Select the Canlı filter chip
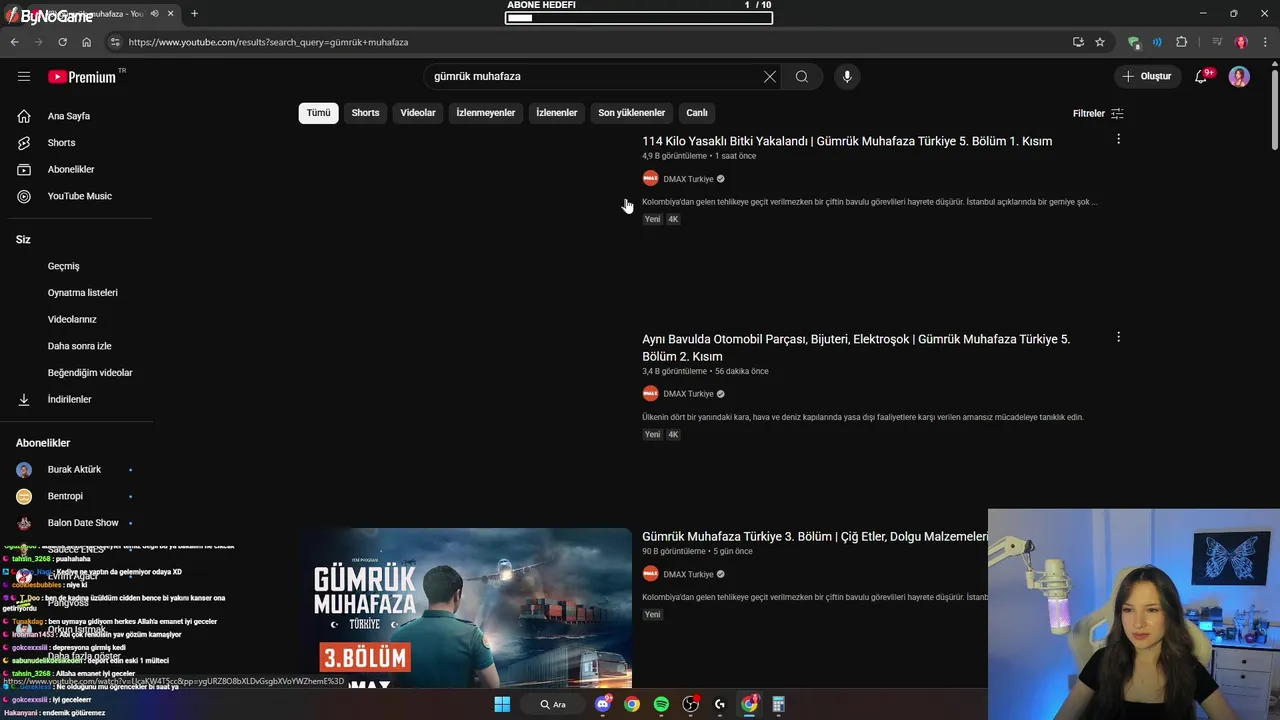The height and width of the screenshot is (720, 1280). [x=697, y=113]
